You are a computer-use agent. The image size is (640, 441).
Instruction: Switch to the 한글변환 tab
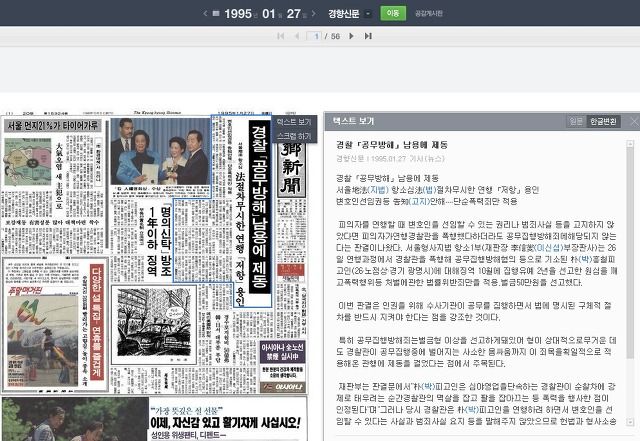click(x=603, y=121)
